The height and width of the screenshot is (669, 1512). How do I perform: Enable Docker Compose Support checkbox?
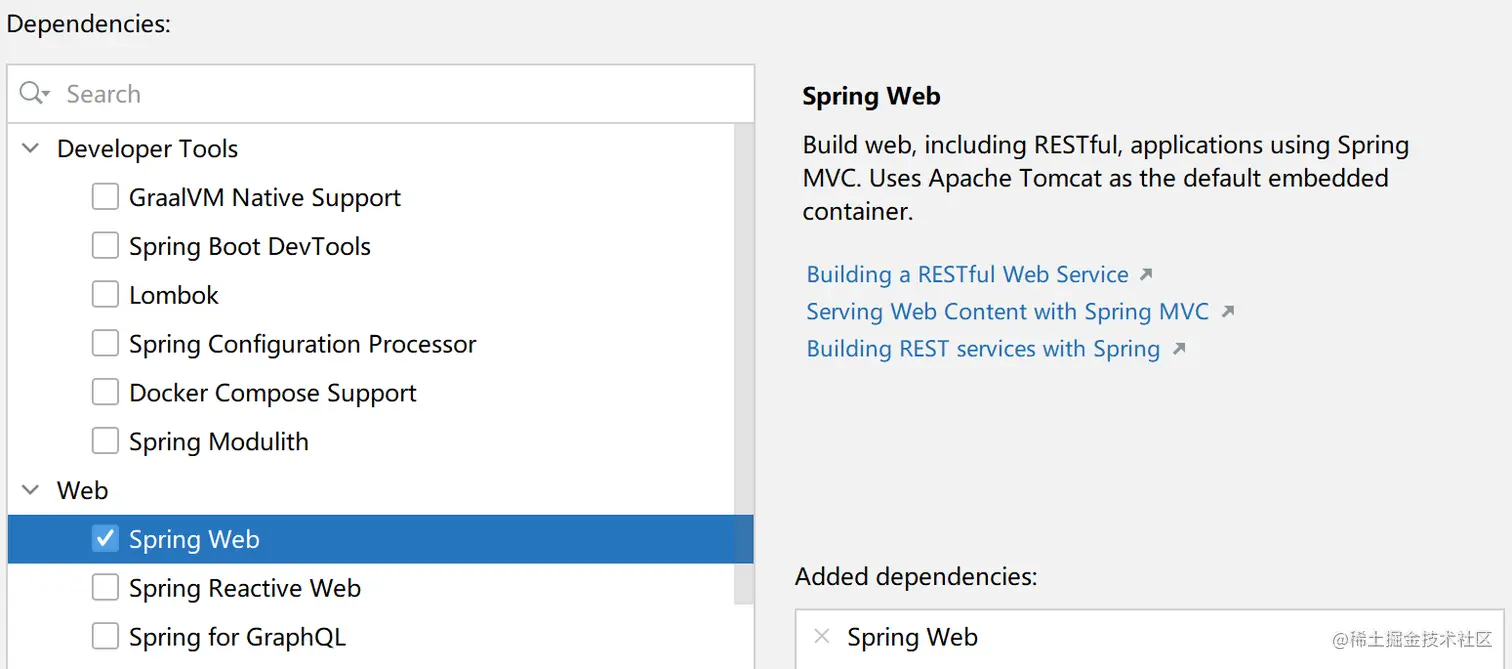(x=105, y=393)
